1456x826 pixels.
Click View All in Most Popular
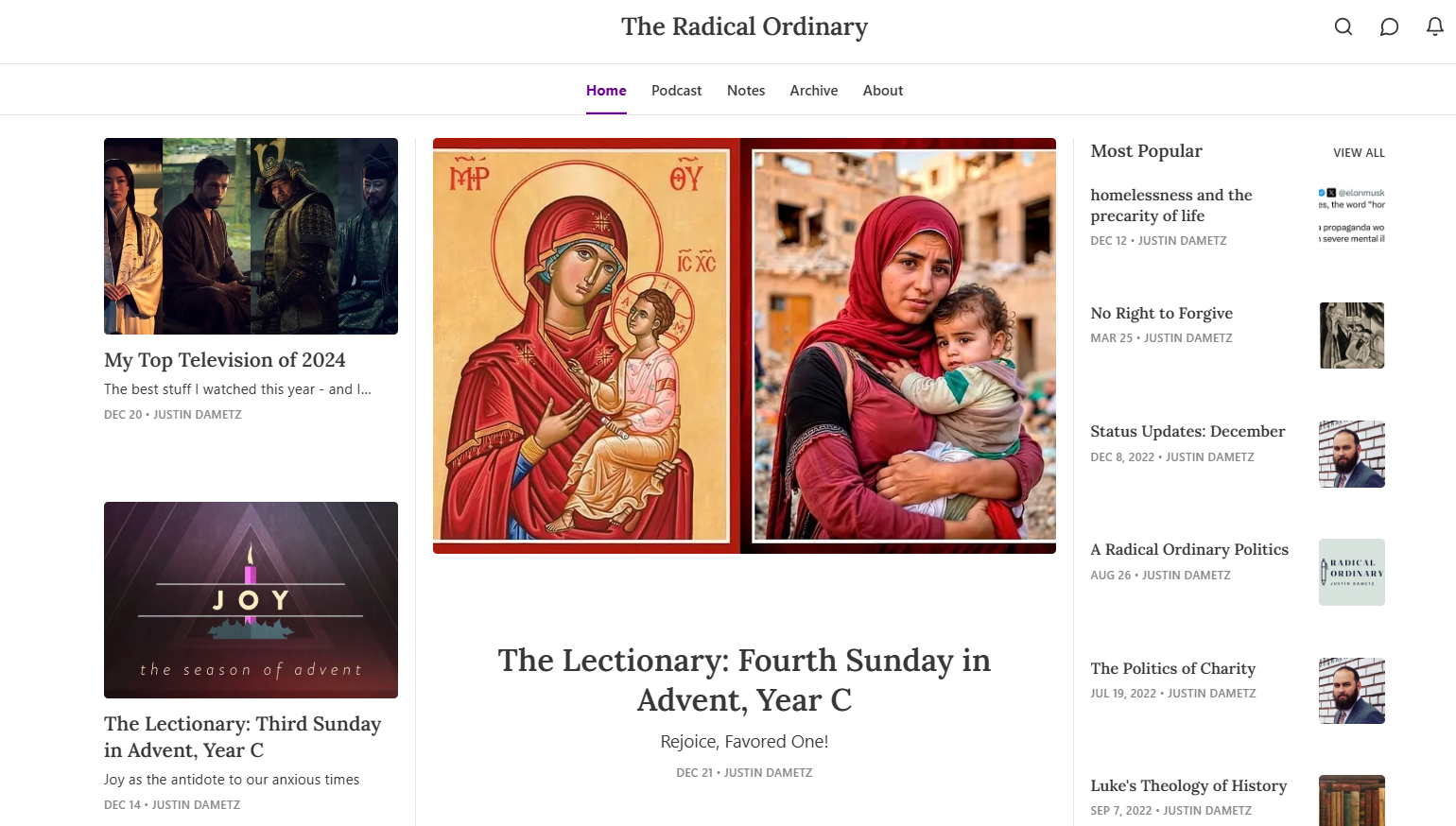coord(1359,153)
